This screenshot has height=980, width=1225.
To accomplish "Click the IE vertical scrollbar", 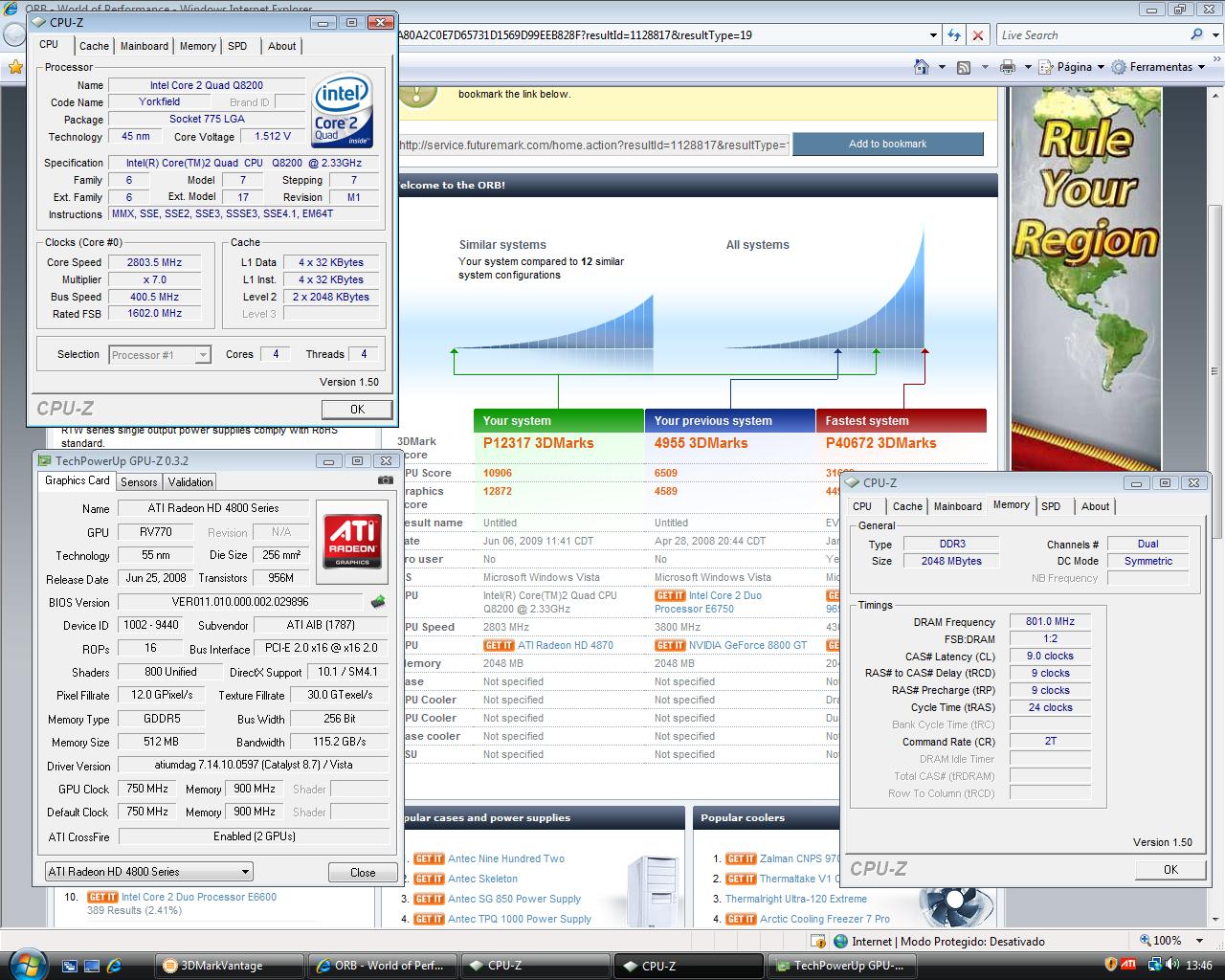I will coord(1215,504).
